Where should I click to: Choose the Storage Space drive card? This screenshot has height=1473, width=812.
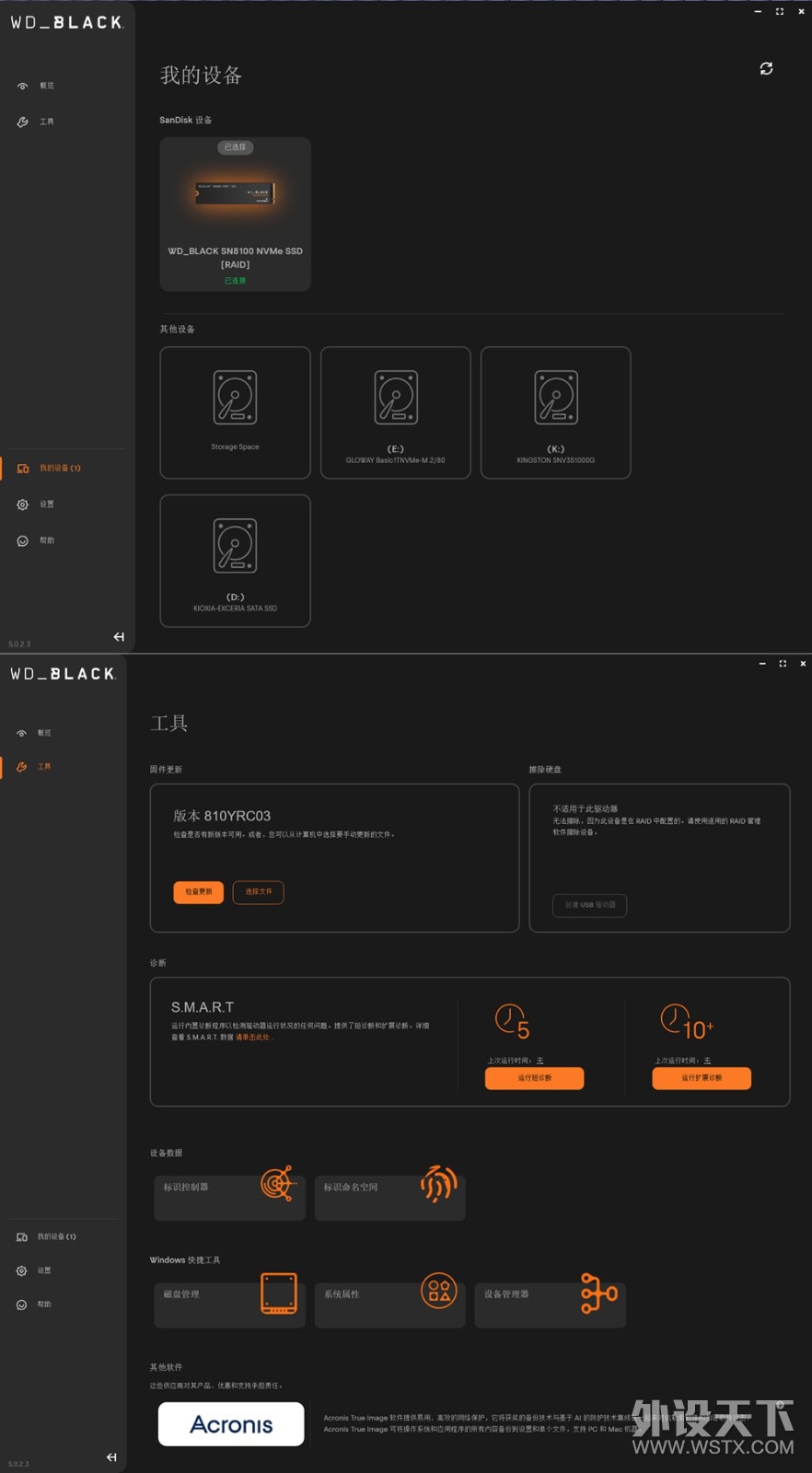235,412
